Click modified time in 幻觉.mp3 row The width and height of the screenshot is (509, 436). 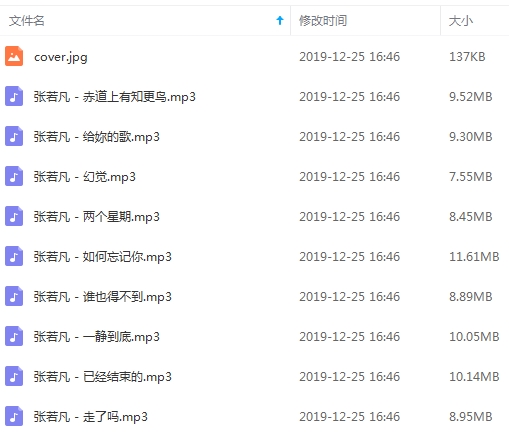tap(350, 177)
